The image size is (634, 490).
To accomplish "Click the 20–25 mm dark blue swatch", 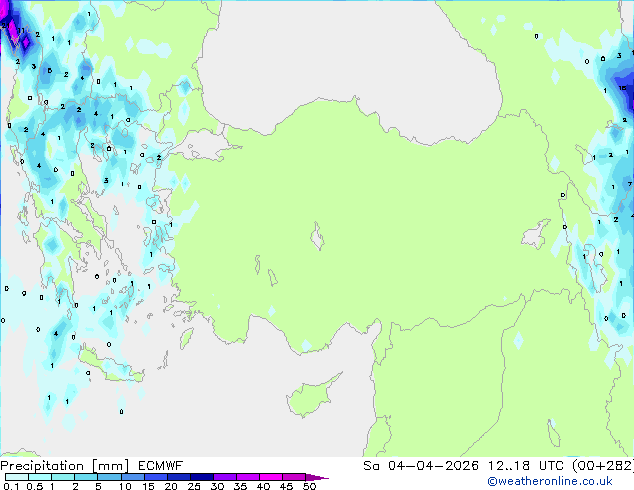I will pos(178,477).
